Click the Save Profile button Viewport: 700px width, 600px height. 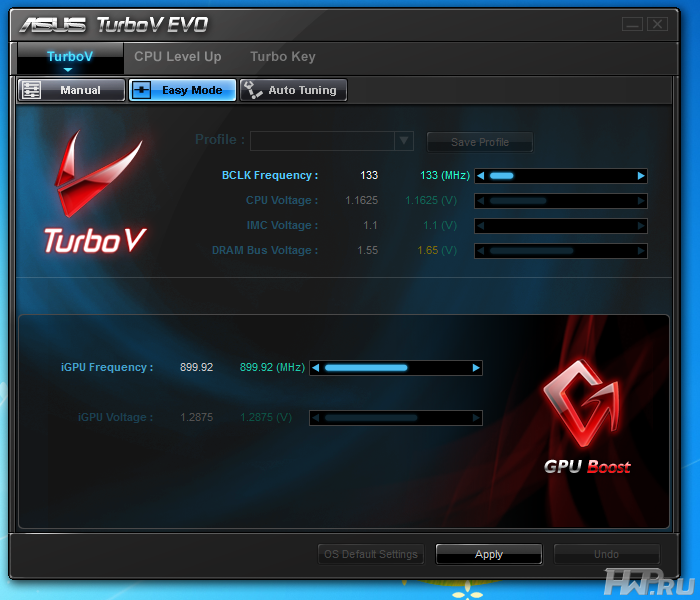coord(479,142)
